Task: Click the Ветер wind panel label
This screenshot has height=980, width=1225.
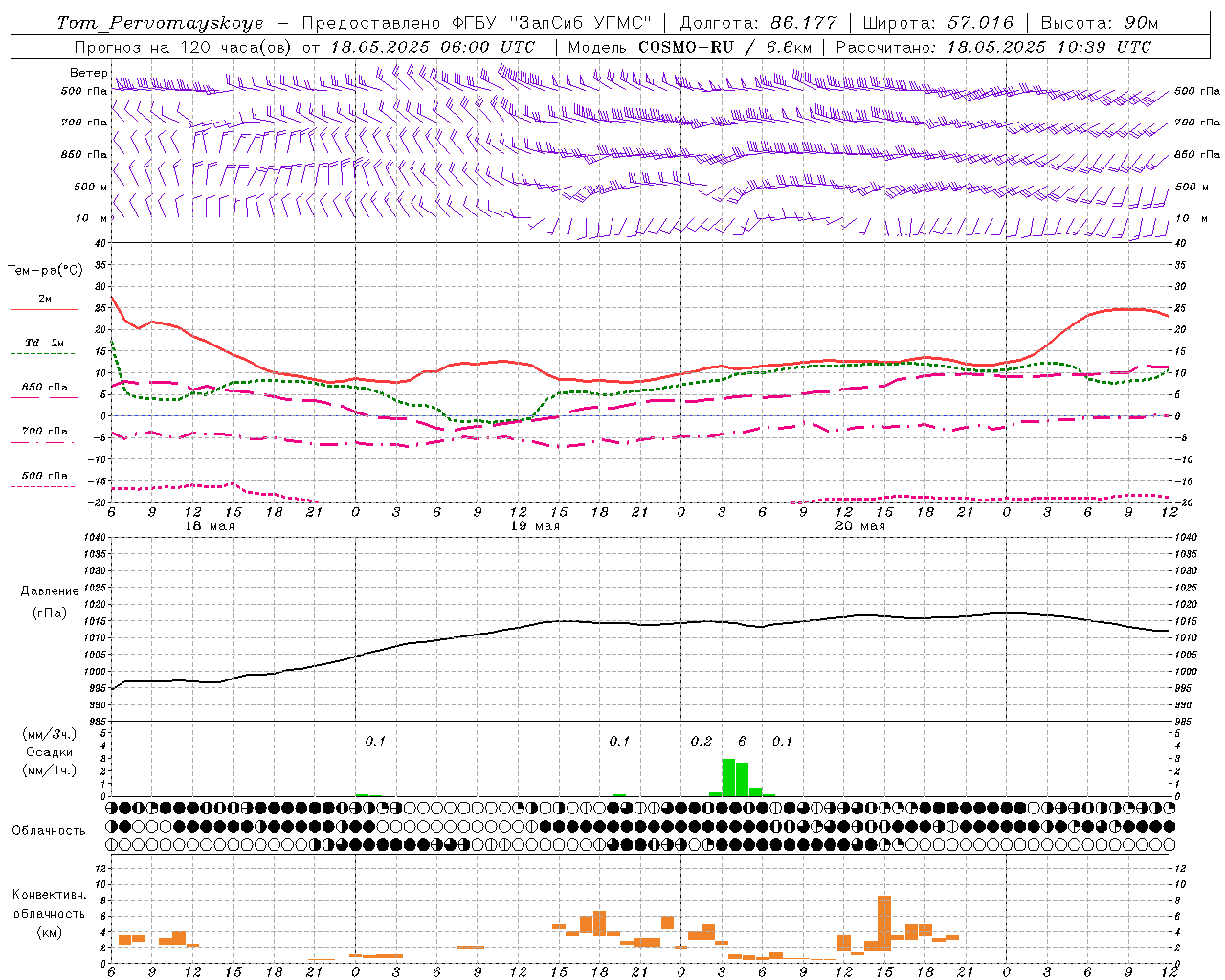Action: tap(88, 73)
